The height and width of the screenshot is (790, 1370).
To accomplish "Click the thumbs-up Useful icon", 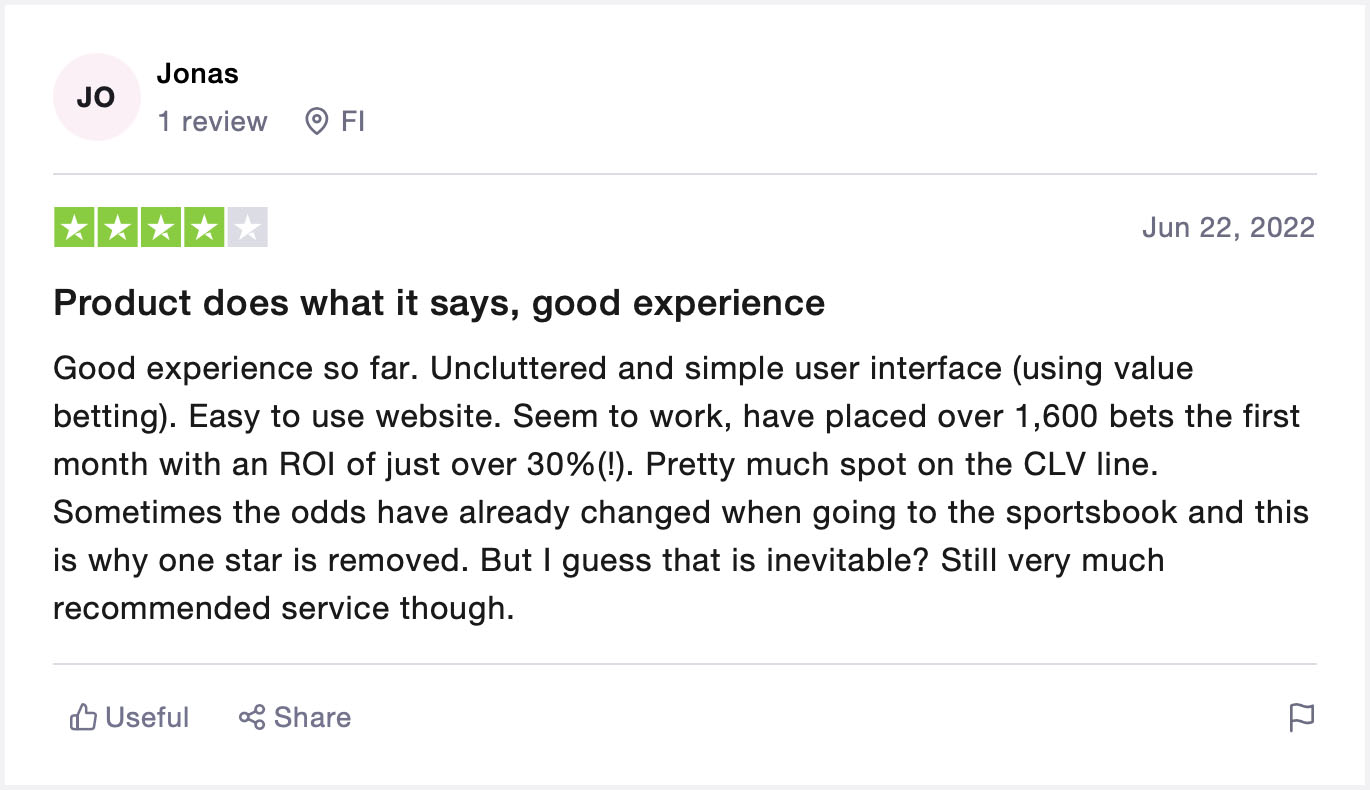I will coord(82,717).
